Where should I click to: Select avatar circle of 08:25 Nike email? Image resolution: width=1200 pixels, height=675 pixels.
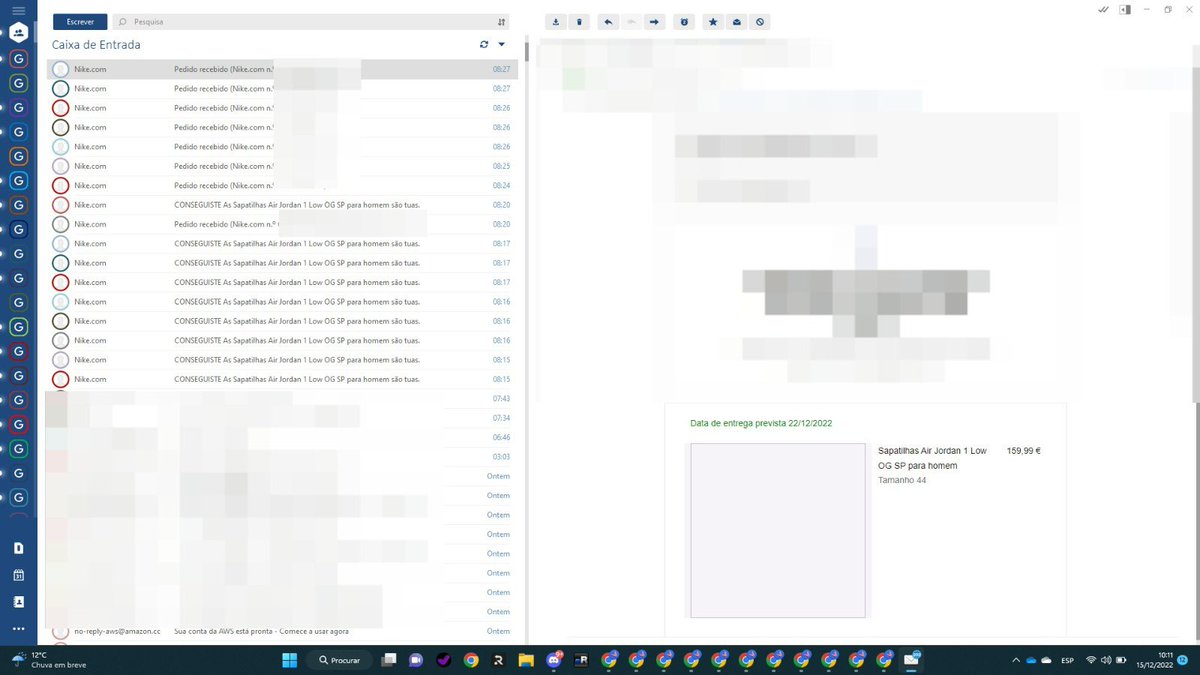[60, 166]
